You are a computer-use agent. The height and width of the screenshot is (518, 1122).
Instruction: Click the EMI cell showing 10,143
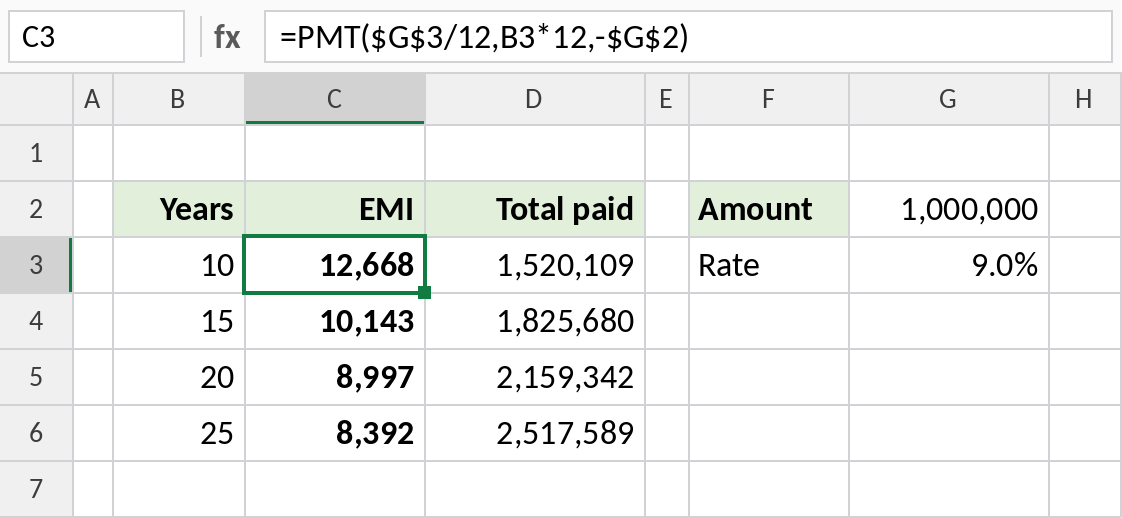(x=335, y=321)
